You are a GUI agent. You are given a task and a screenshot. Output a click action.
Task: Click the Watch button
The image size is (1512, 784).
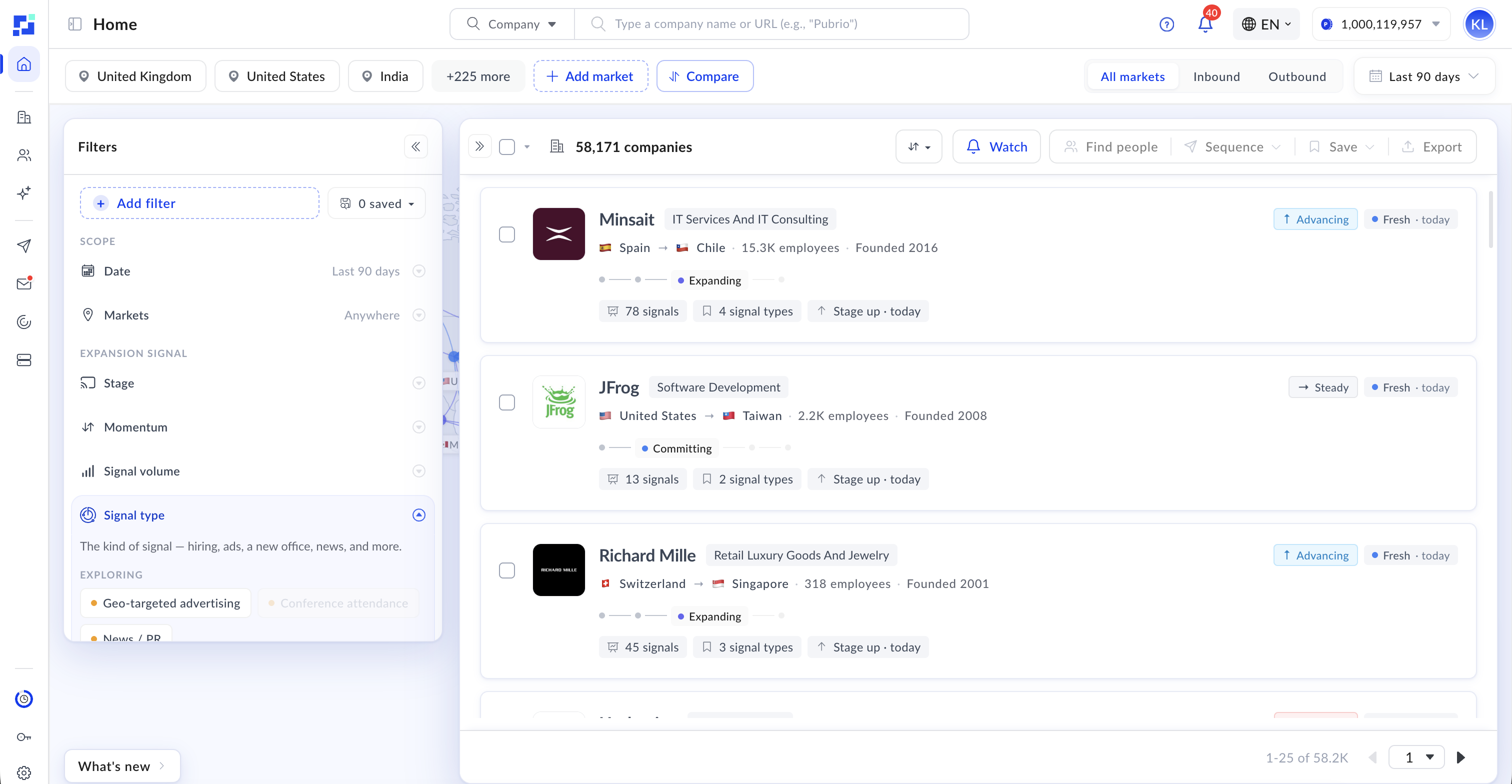(x=996, y=146)
